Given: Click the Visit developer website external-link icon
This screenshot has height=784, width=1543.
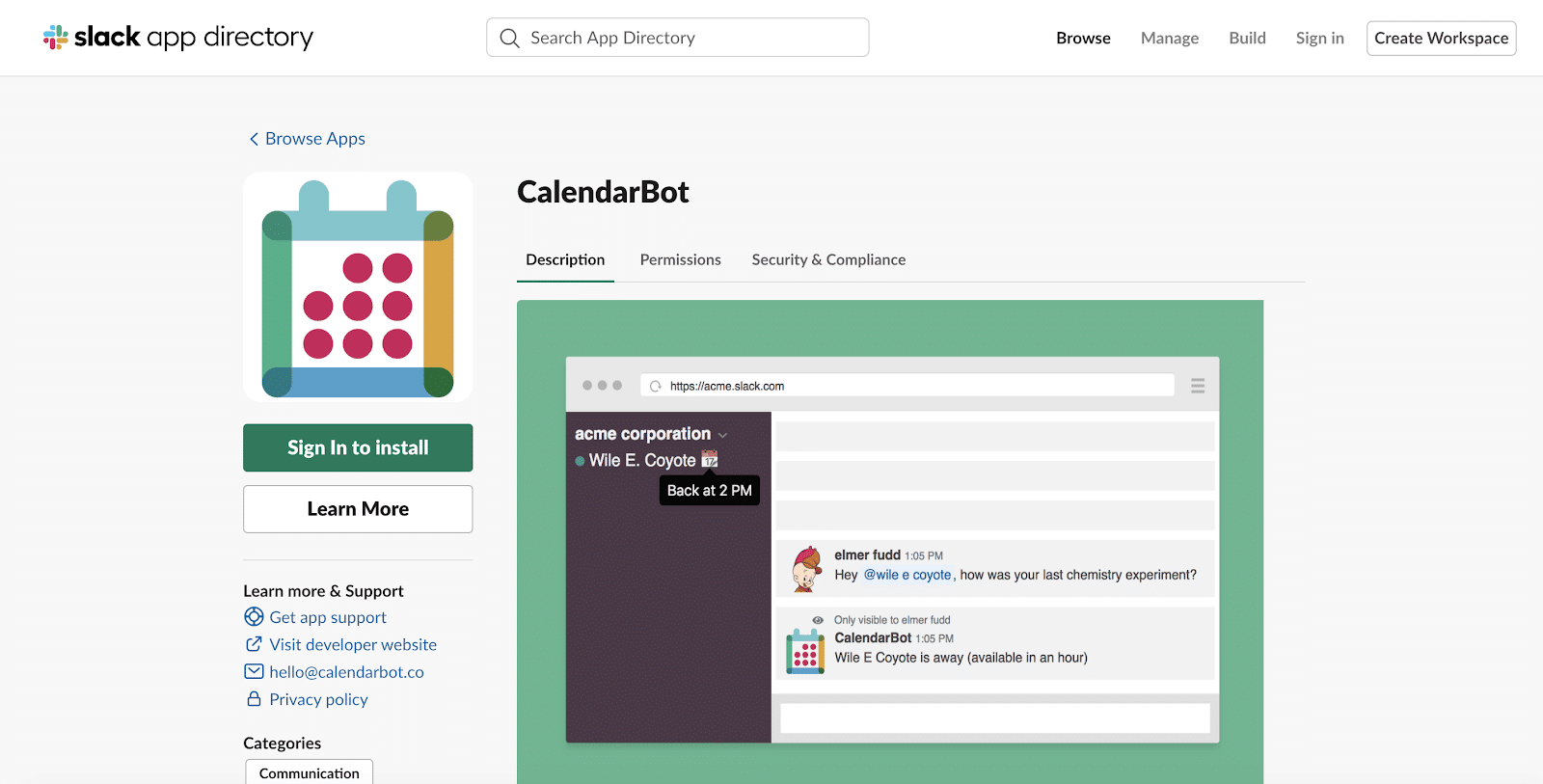Looking at the screenshot, I should click(254, 644).
